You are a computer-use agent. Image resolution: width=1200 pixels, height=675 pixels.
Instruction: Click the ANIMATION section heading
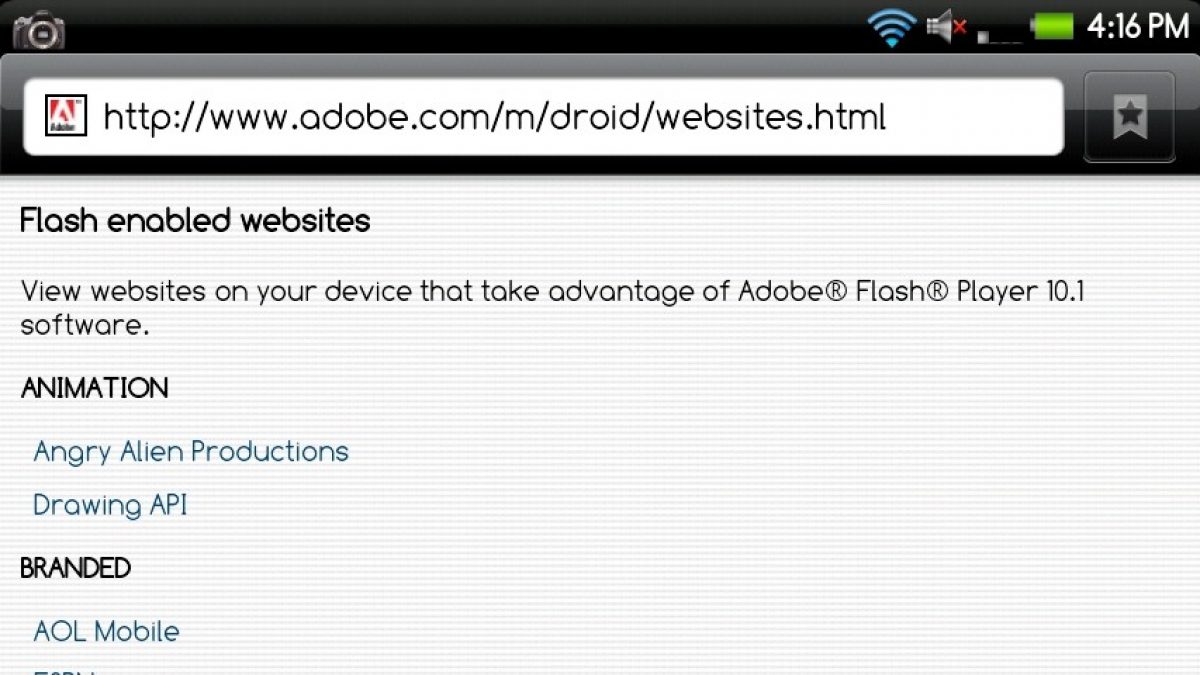[95, 388]
